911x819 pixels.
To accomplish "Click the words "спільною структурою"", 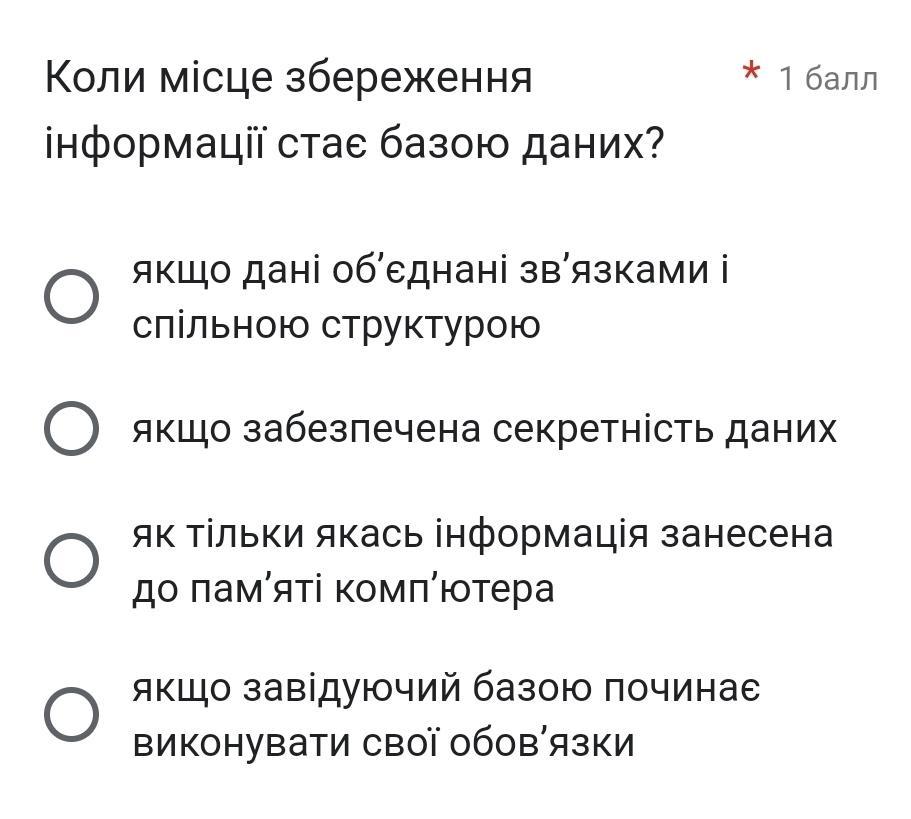I will pos(336,325).
